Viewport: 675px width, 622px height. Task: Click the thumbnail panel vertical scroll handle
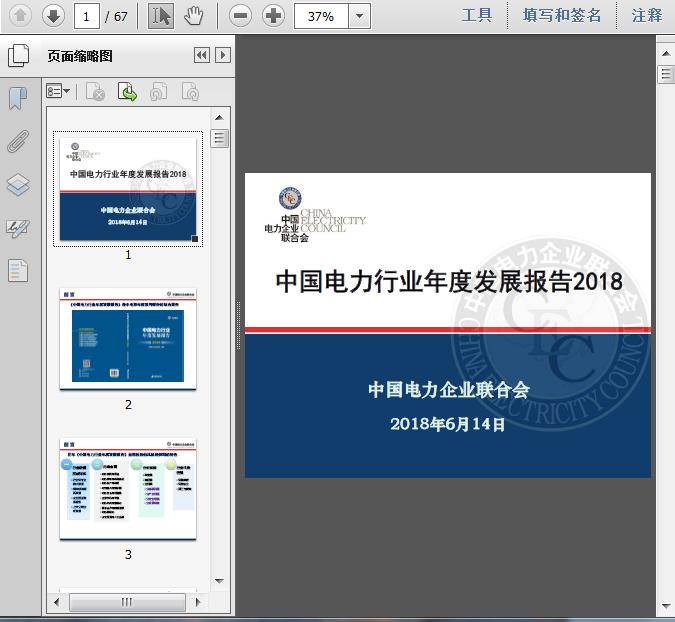pos(220,138)
